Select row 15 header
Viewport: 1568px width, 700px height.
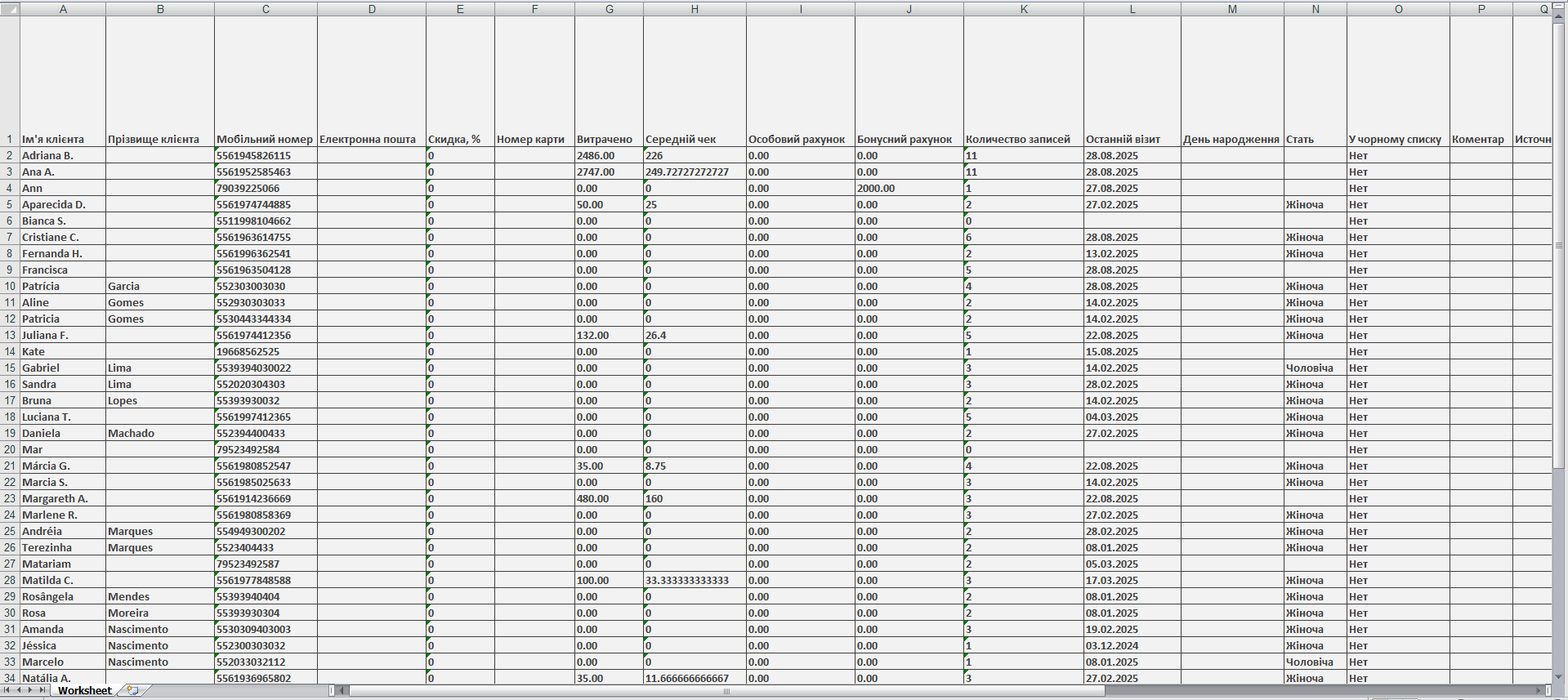[10, 368]
